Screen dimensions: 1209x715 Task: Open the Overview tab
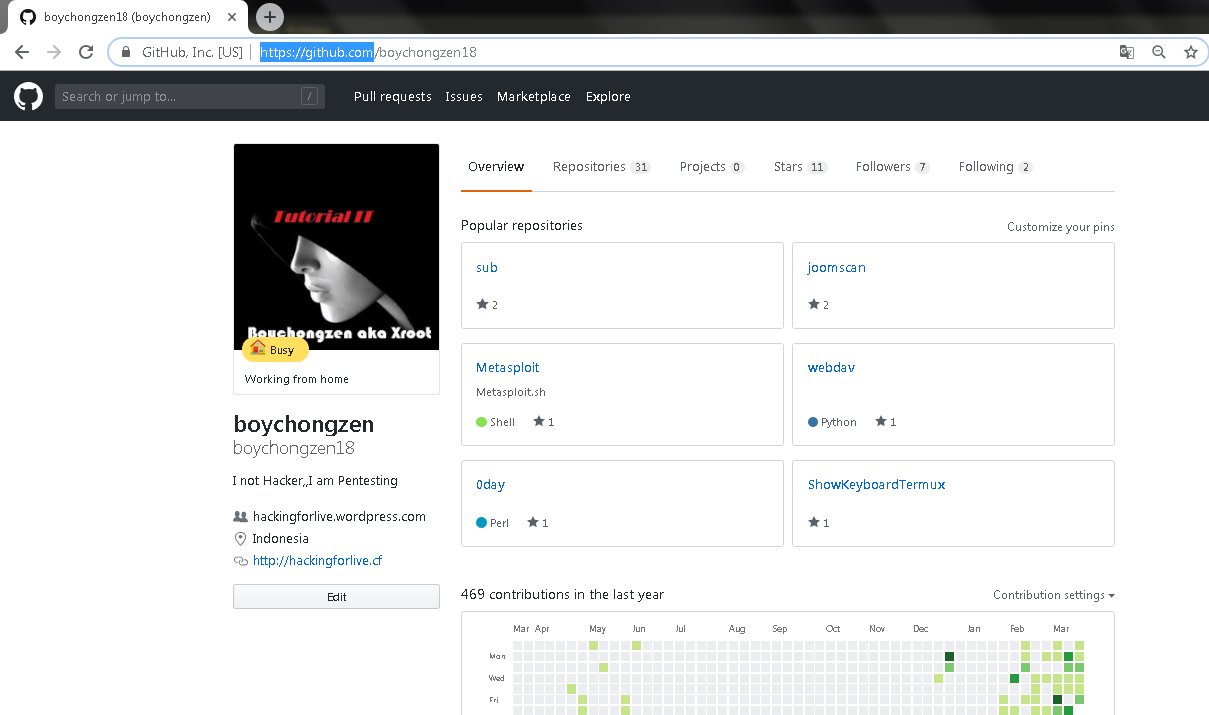(x=496, y=167)
